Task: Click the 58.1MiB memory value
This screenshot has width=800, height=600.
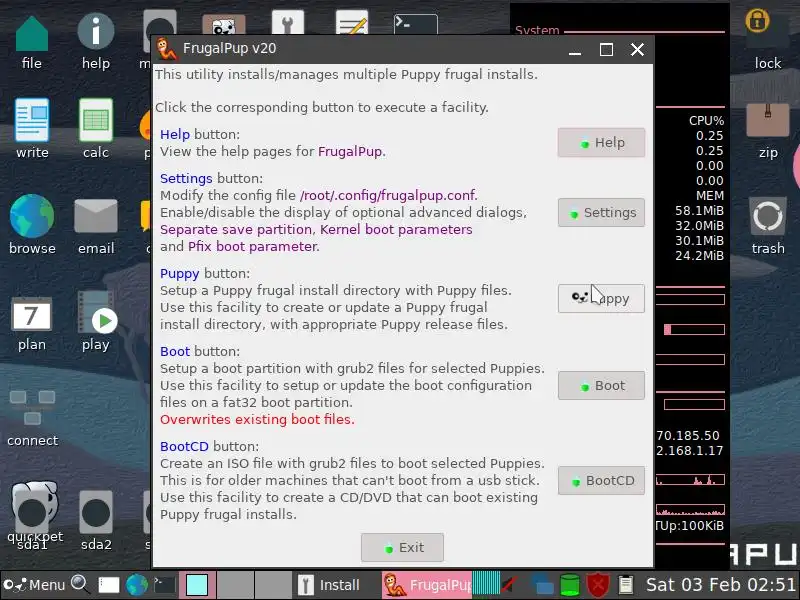Action: click(699, 211)
